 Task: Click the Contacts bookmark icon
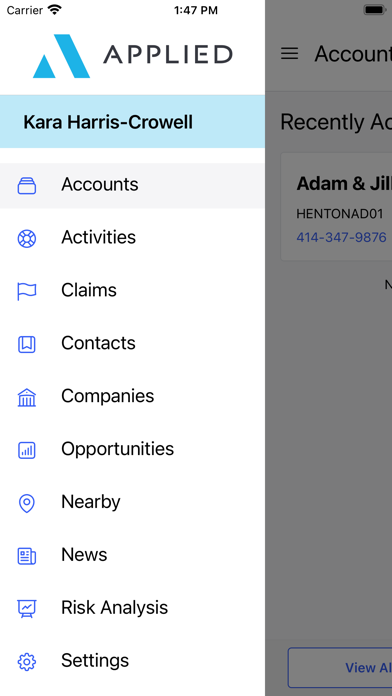(27, 344)
